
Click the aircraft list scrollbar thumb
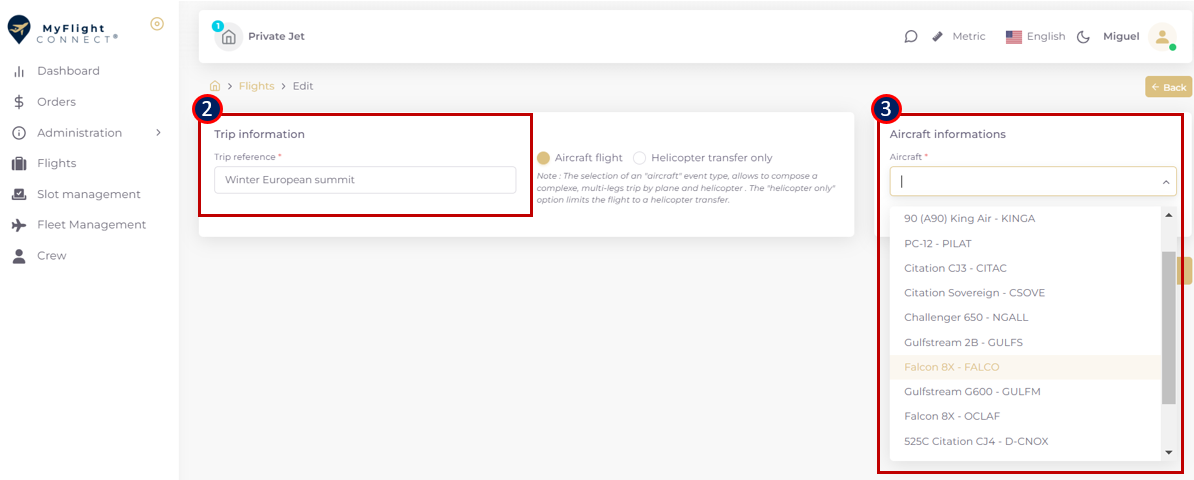[x=1168, y=328]
